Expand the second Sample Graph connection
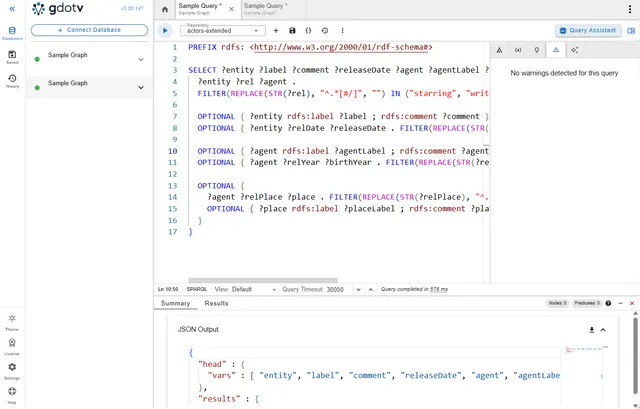The image size is (640, 409). (141, 87)
